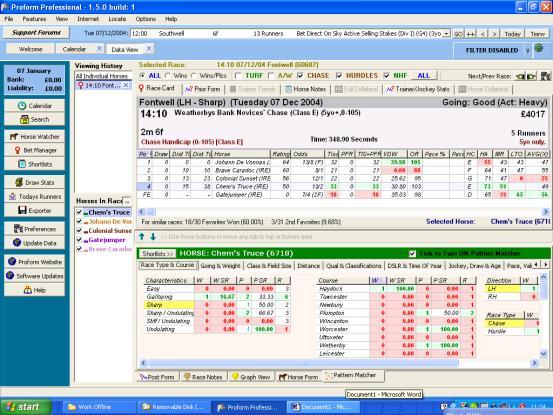The height and width of the screenshot is (415, 553).
Task: Show previous pattern tabs arrow
Action: click(x=536, y=264)
